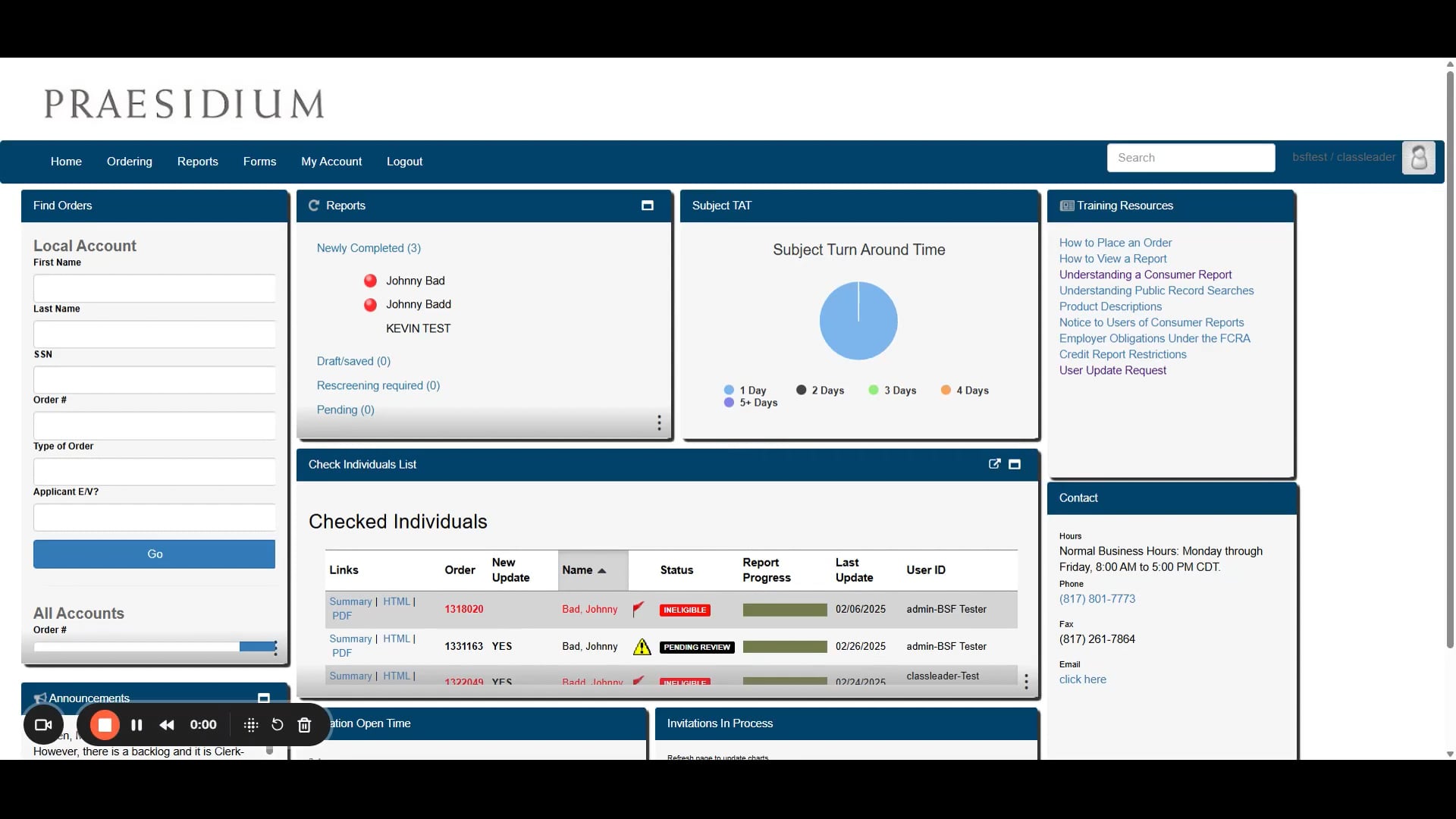
Task: Expand the Pending (0) section
Action: pos(345,409)
